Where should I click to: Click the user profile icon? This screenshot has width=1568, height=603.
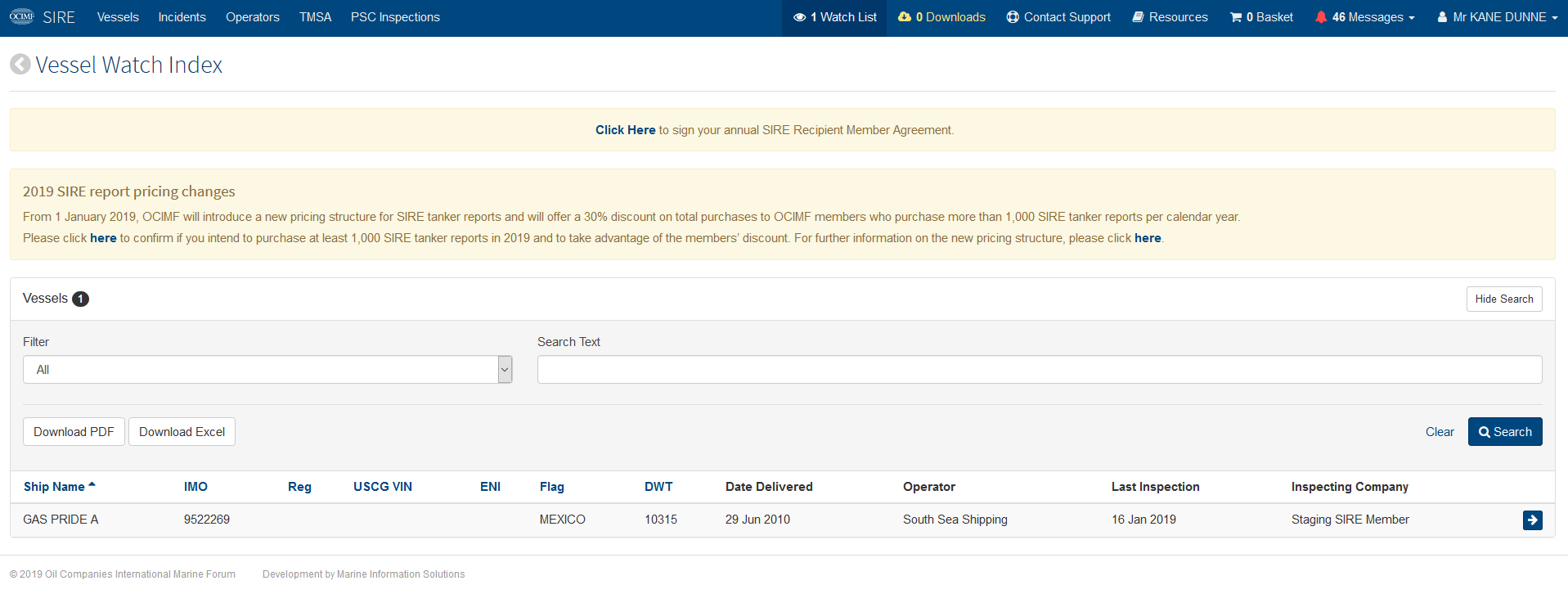pyautogui.click(x=1442, y=17)
